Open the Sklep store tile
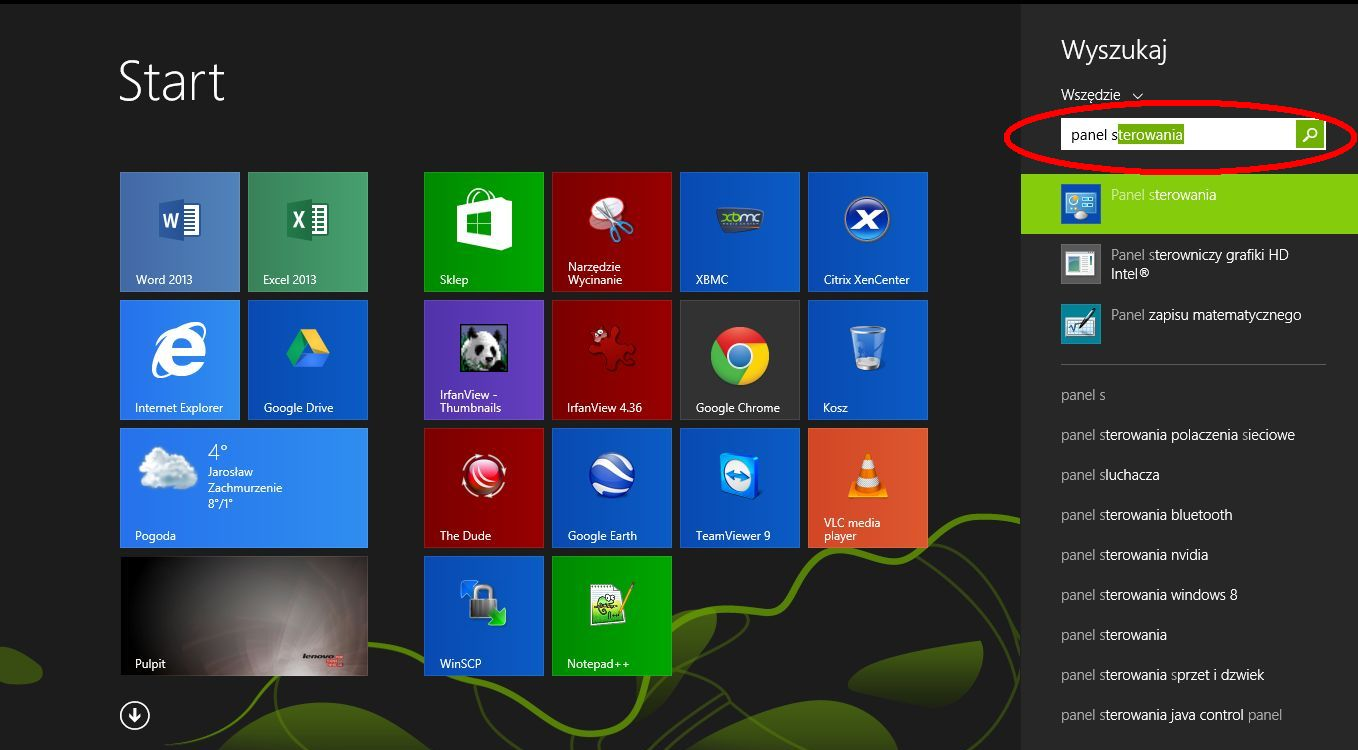 click(x=484, y=232)
